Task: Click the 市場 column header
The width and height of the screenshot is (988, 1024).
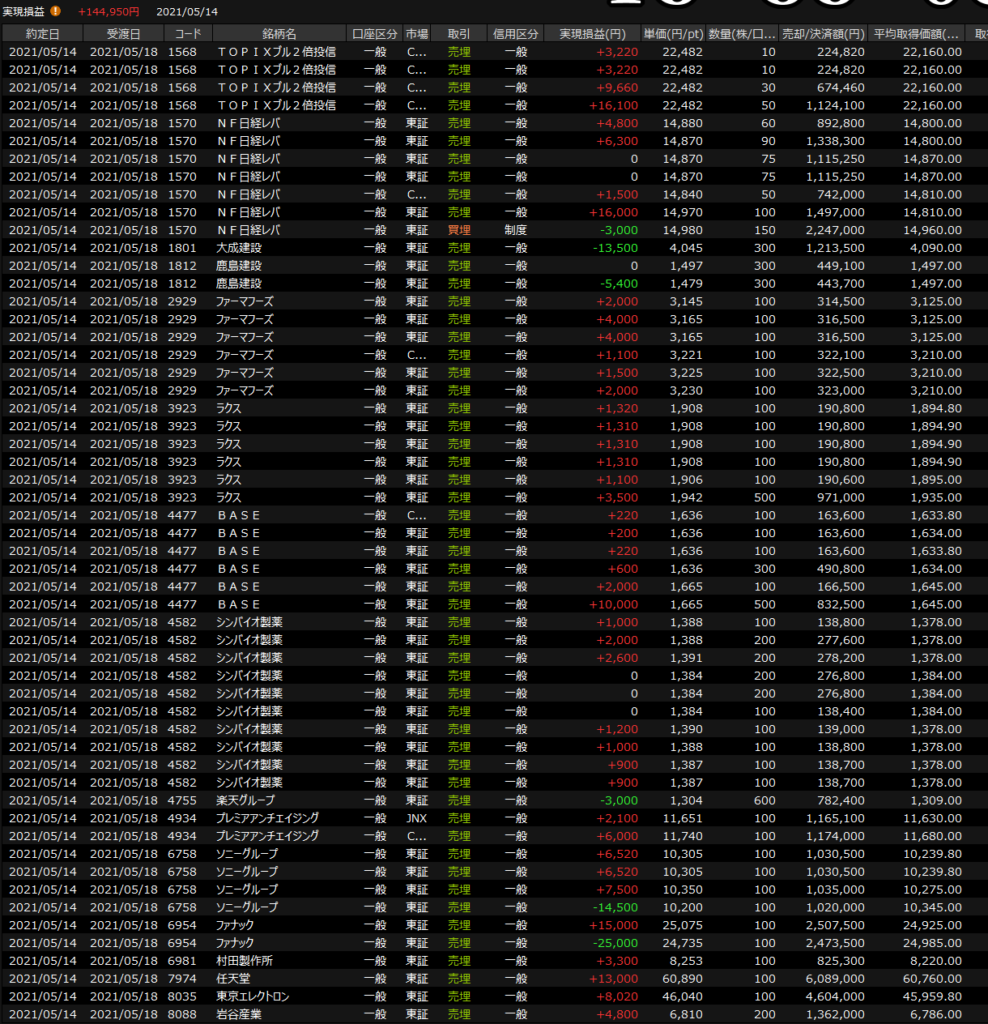Action: [x=417, y=34]
